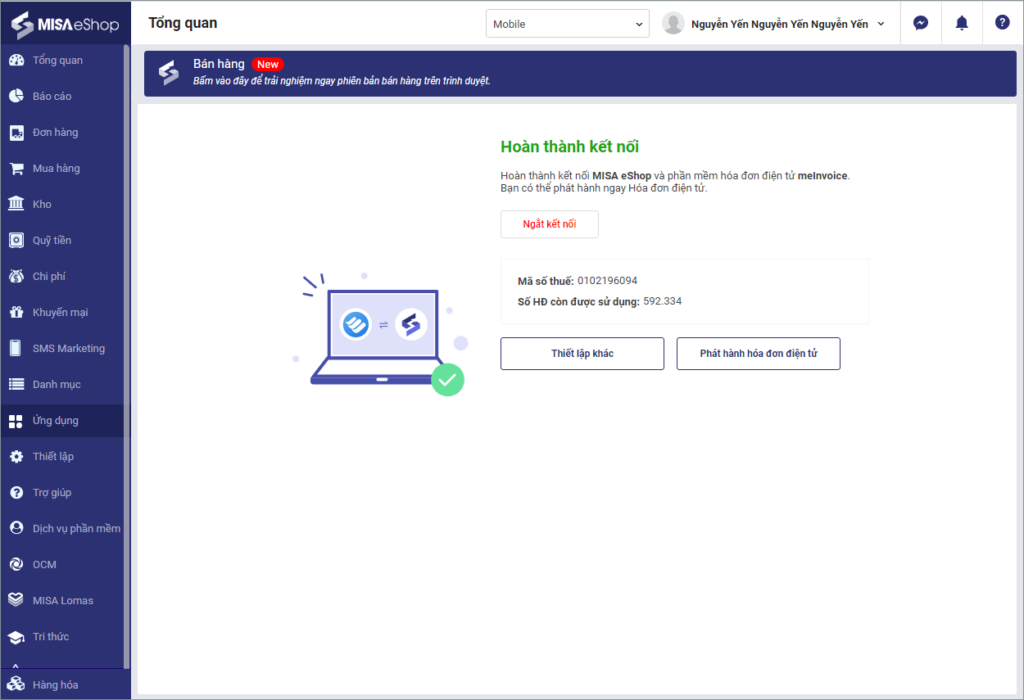
Task: Click the Ứng dụng grid icon
Action: coord(16,421)
